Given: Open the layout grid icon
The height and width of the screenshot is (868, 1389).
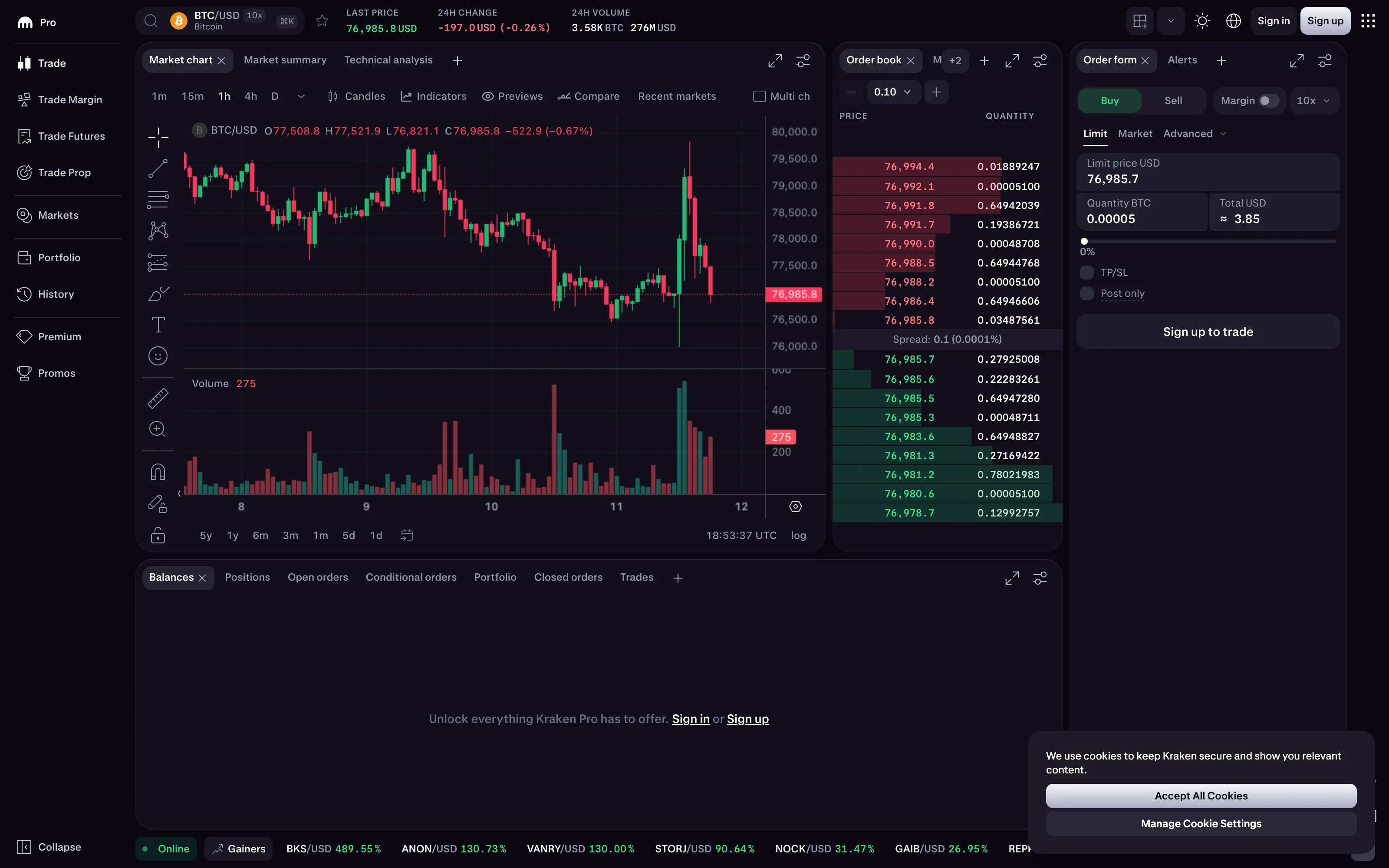Looking at the screenshot, I should pos(1140,21).
